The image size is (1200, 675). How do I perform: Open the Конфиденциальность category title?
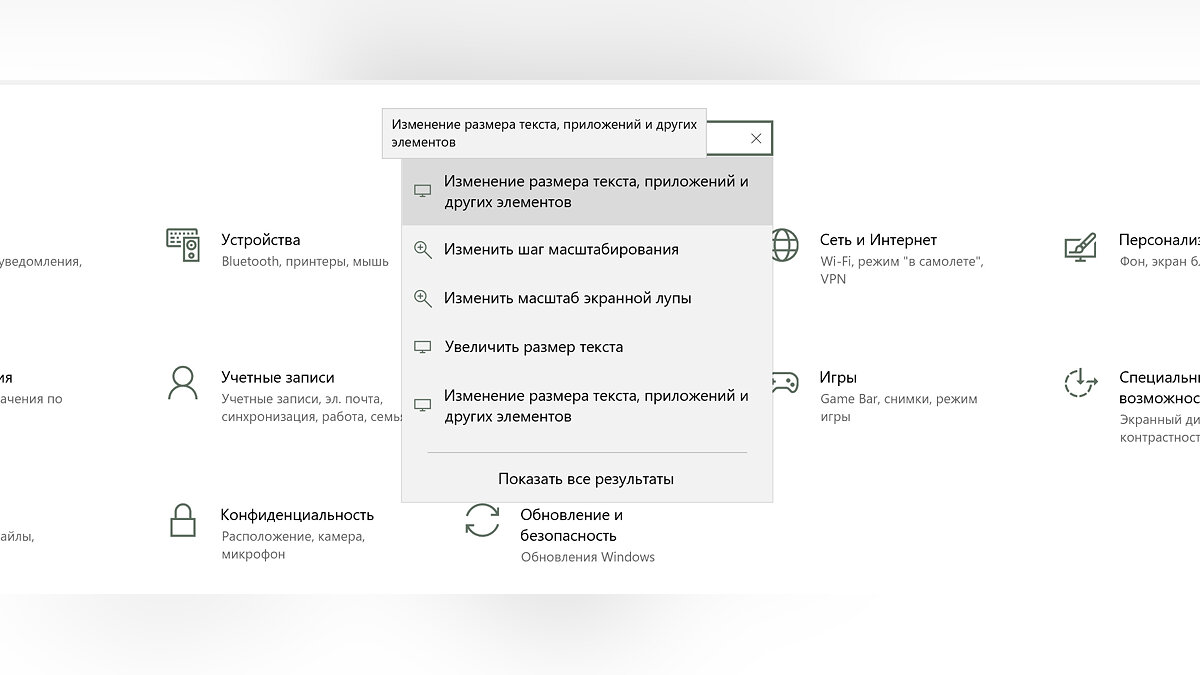297,515
